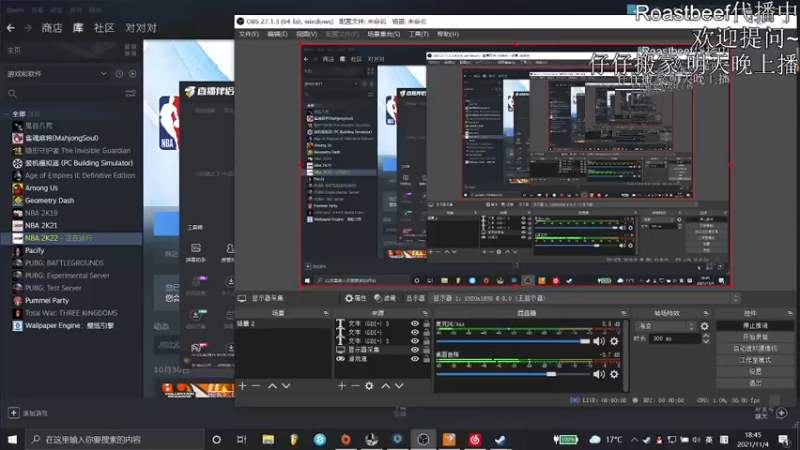Open Windows Start menu
The image size is (800, 450).
[x=12, y=439]
